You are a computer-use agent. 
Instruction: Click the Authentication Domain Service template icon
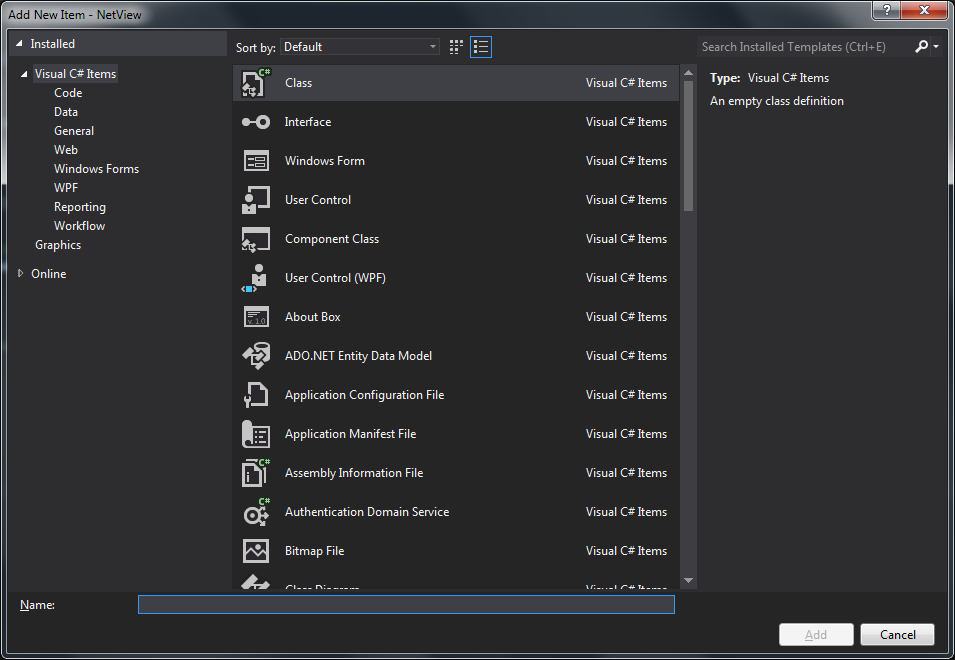point(255,511)
